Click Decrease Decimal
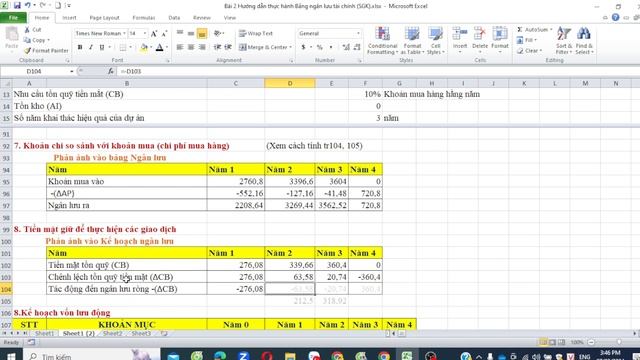This screenshot has height=360, width=640. (357, 47)
